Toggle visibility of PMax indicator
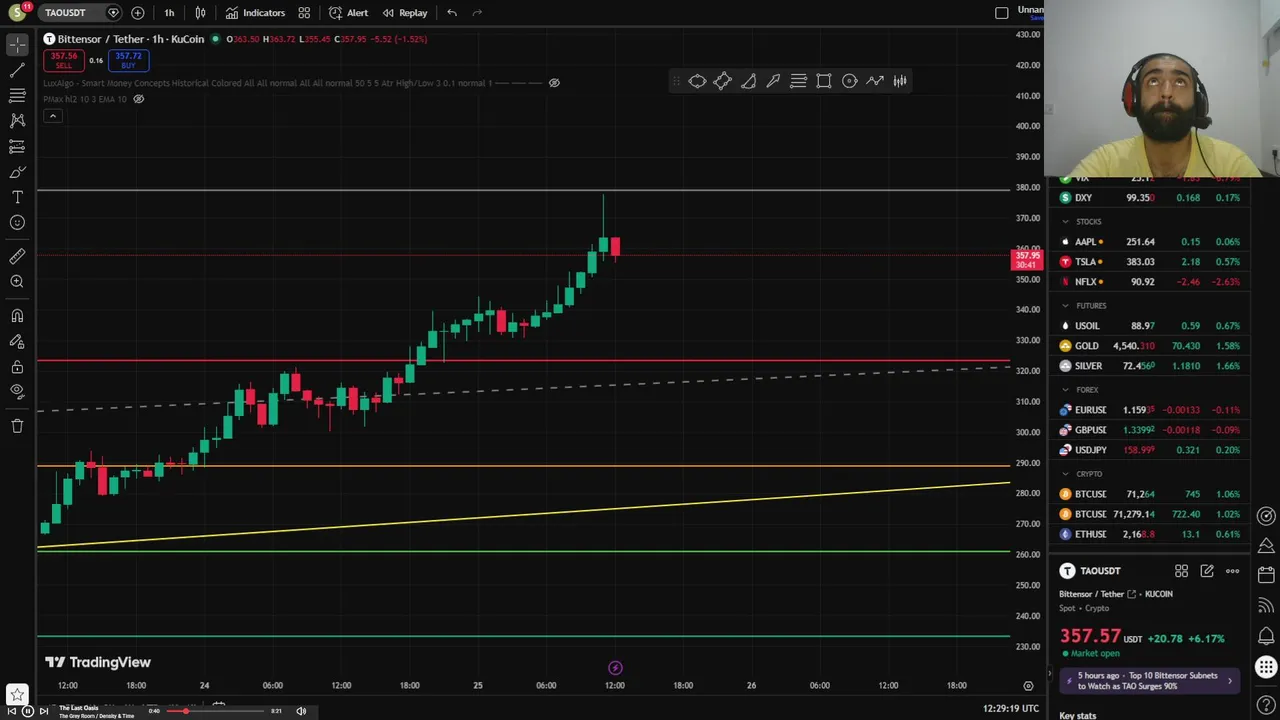This screenshot has width=1280, height=720. (x=139, y=99)
